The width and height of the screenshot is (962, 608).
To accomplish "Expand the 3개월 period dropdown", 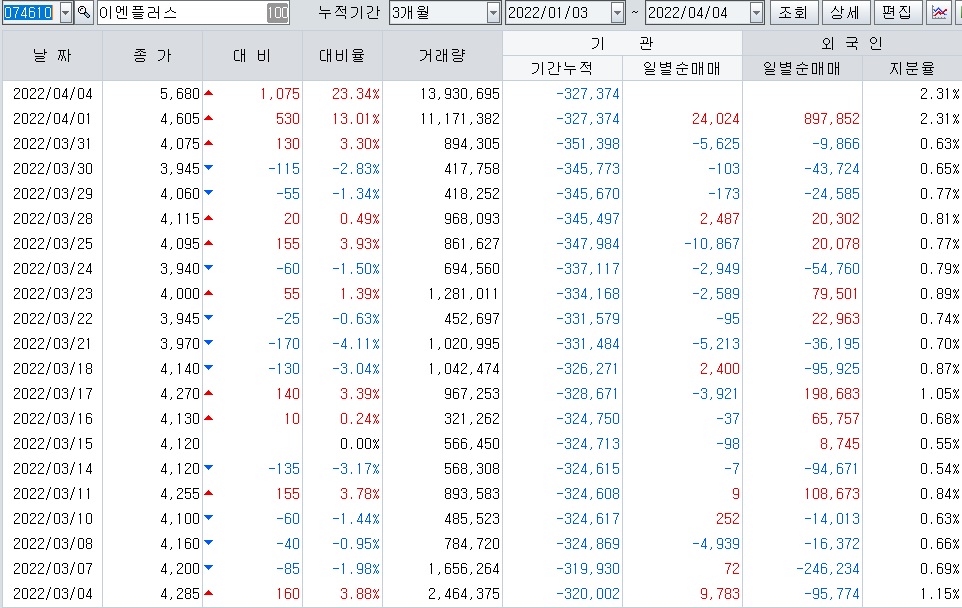I will pos(493,12).
